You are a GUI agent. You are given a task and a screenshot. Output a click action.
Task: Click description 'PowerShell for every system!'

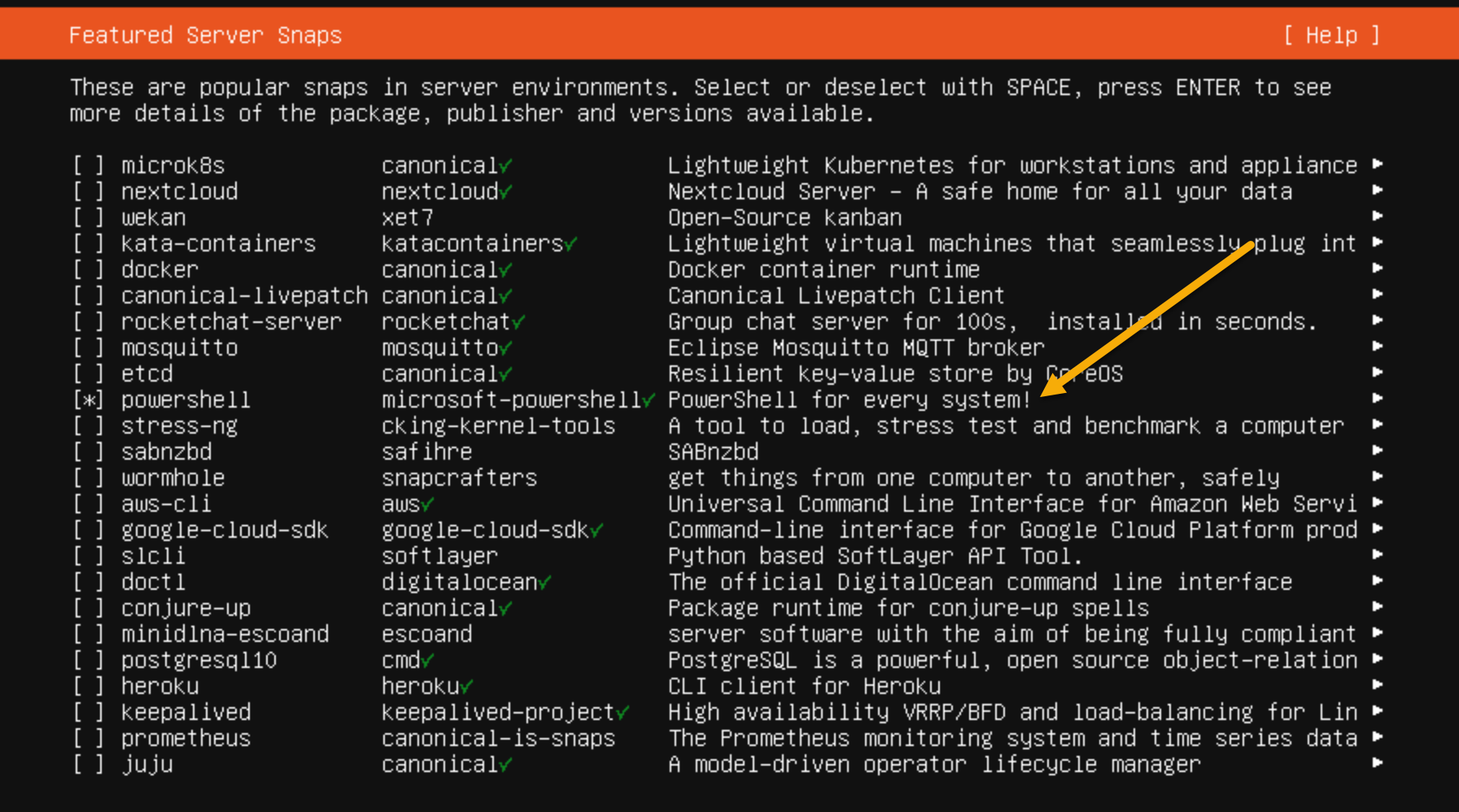tap(850, 400)
